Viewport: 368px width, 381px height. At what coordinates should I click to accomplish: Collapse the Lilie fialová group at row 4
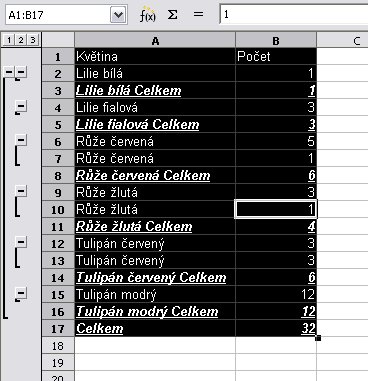(21, 107)
